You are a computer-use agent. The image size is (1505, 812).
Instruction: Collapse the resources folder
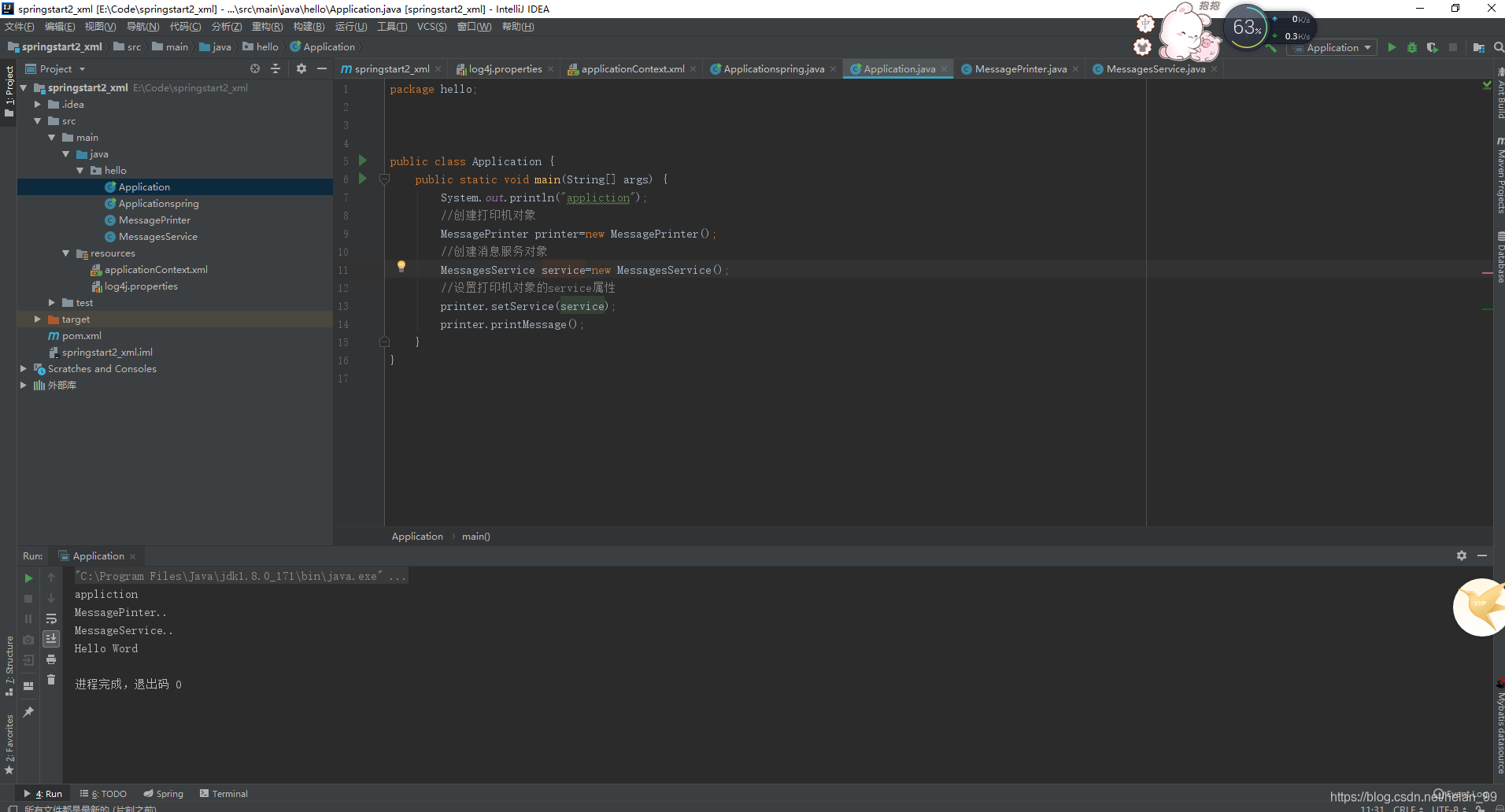pyautogui.click(x=65, y=253)
